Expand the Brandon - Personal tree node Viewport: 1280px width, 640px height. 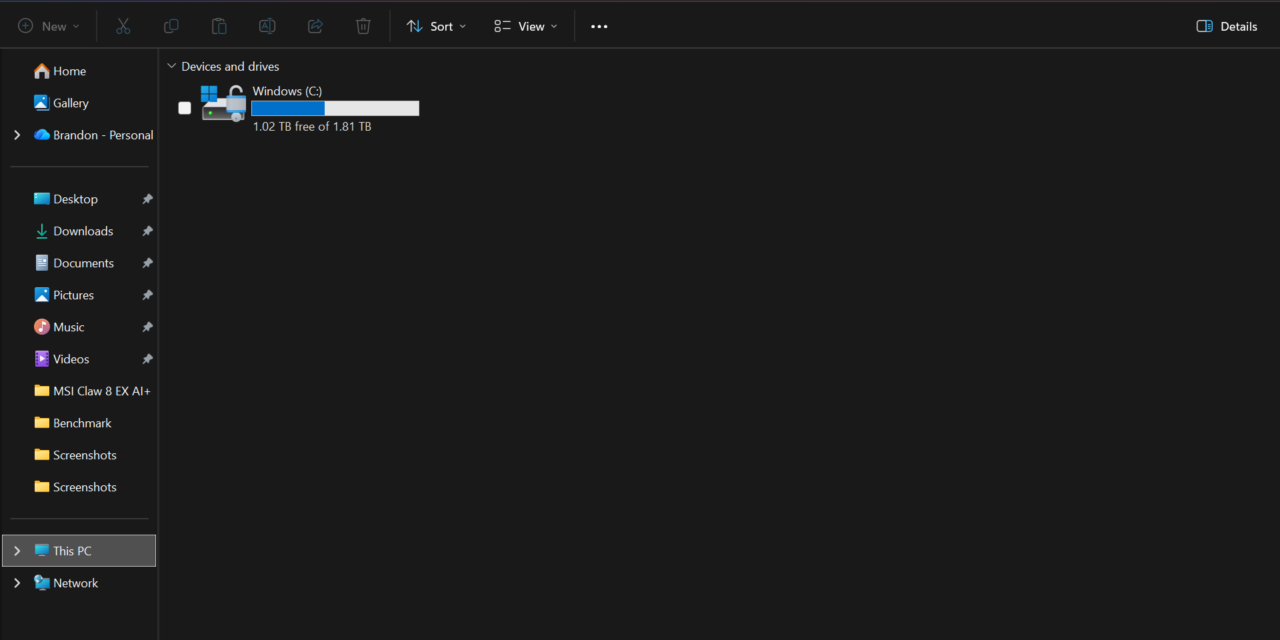(17, 135)
